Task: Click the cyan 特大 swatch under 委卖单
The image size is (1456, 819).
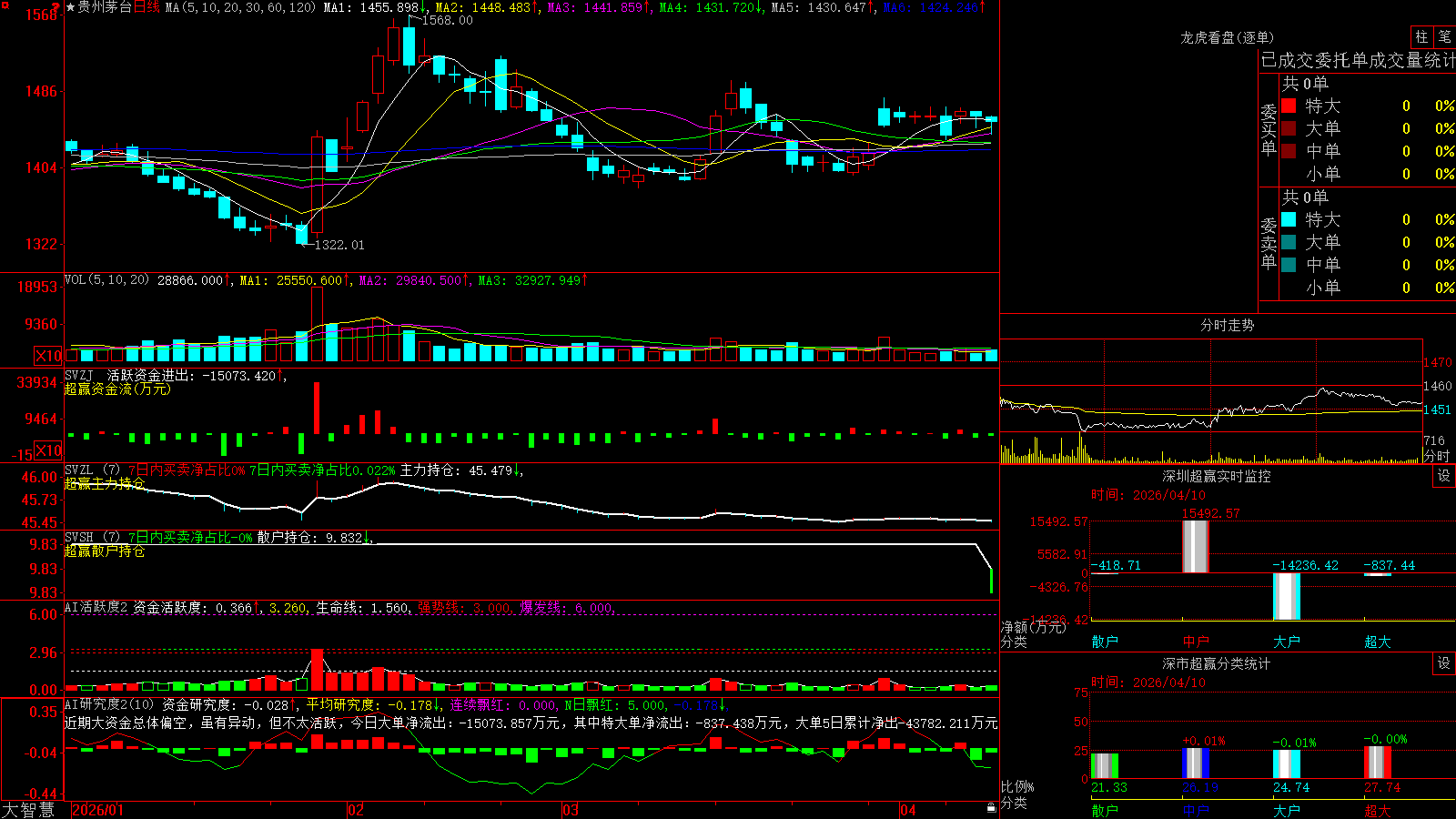Action: click(x=1289, y=219)
